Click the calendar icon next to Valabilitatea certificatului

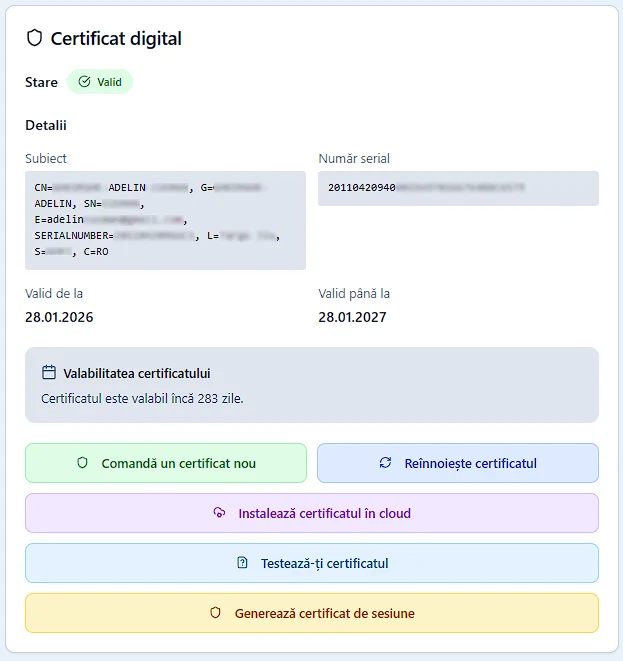coord(49,372)
